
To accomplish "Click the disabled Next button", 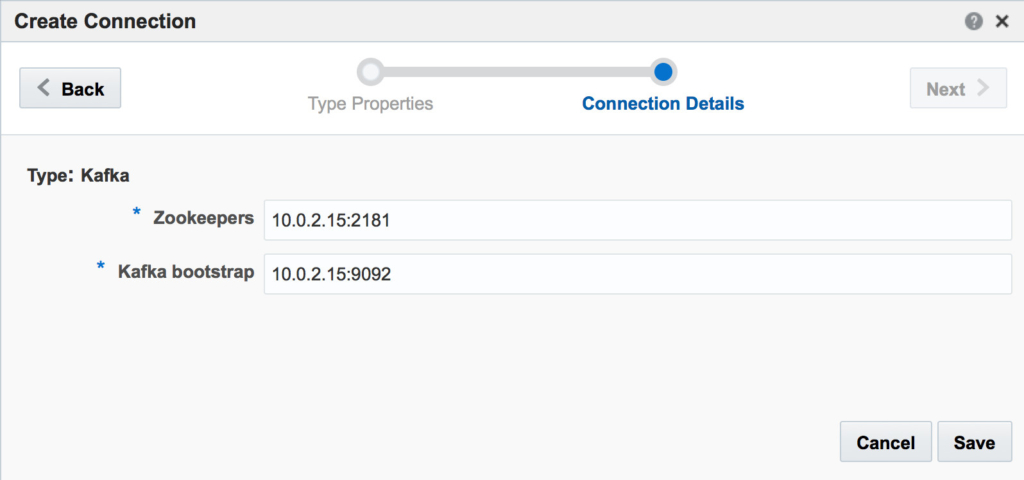I will coord(958,88).
